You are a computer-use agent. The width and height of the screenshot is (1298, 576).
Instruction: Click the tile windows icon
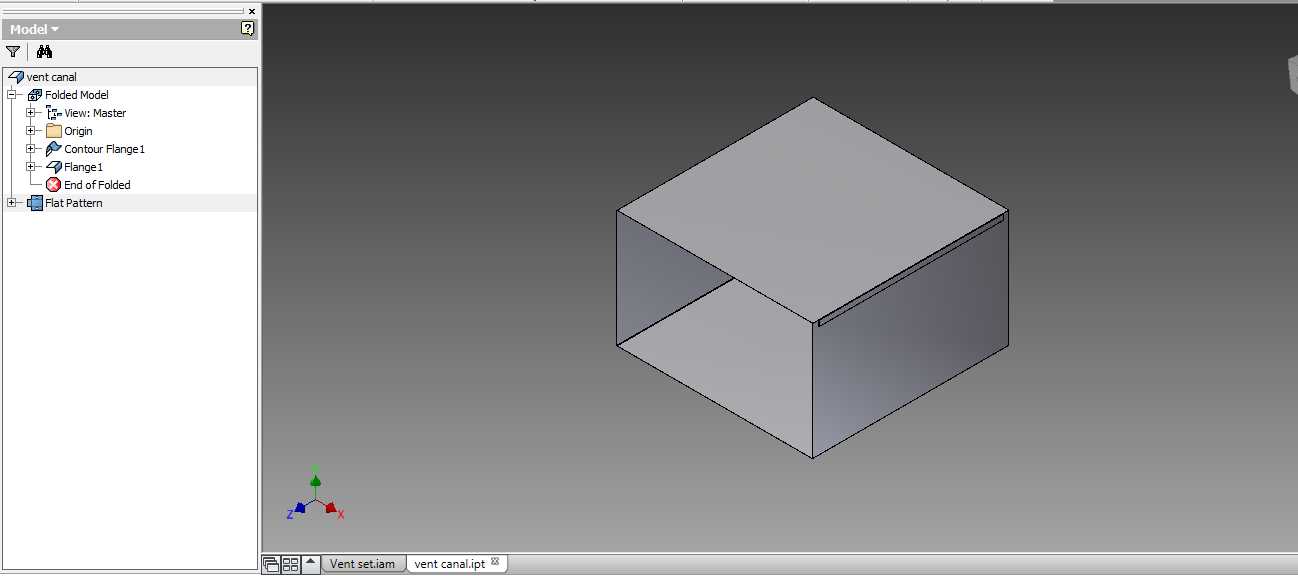[x=290, y=565]
